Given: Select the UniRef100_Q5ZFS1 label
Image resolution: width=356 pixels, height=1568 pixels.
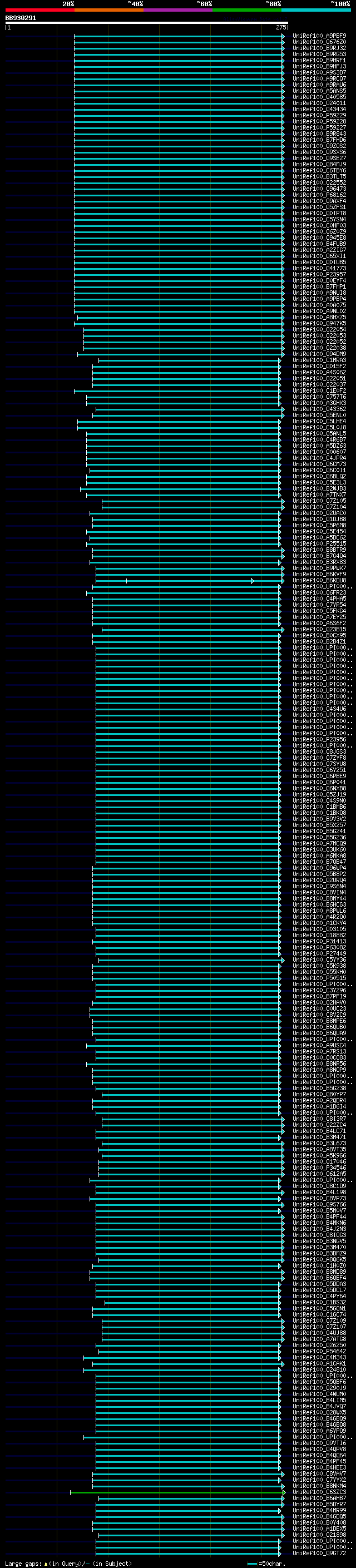Looking at the screenshot, I should (319, 207).
